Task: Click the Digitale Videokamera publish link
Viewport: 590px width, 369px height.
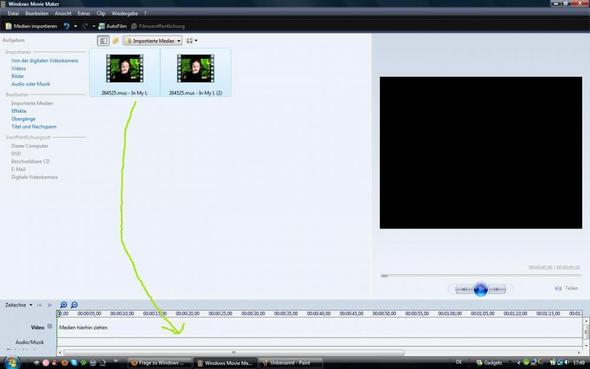Action: [34, 177]
